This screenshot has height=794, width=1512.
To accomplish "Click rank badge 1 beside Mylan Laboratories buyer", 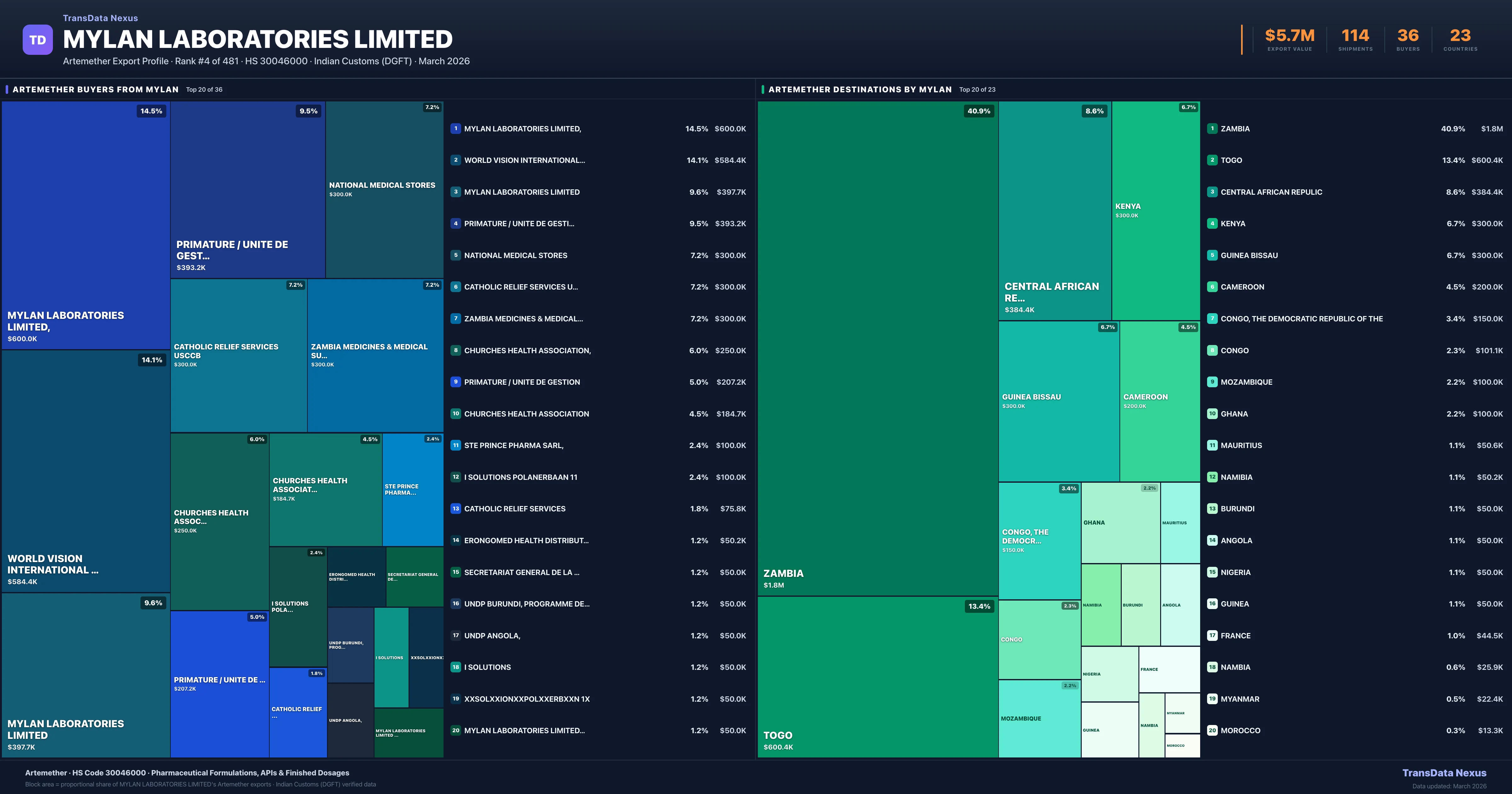I will tap(455, 129).
